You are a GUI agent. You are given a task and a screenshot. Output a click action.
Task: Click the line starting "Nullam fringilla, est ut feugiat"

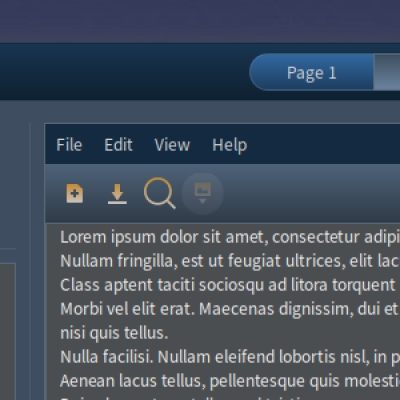pyautogui.click(x=230, y=261)
